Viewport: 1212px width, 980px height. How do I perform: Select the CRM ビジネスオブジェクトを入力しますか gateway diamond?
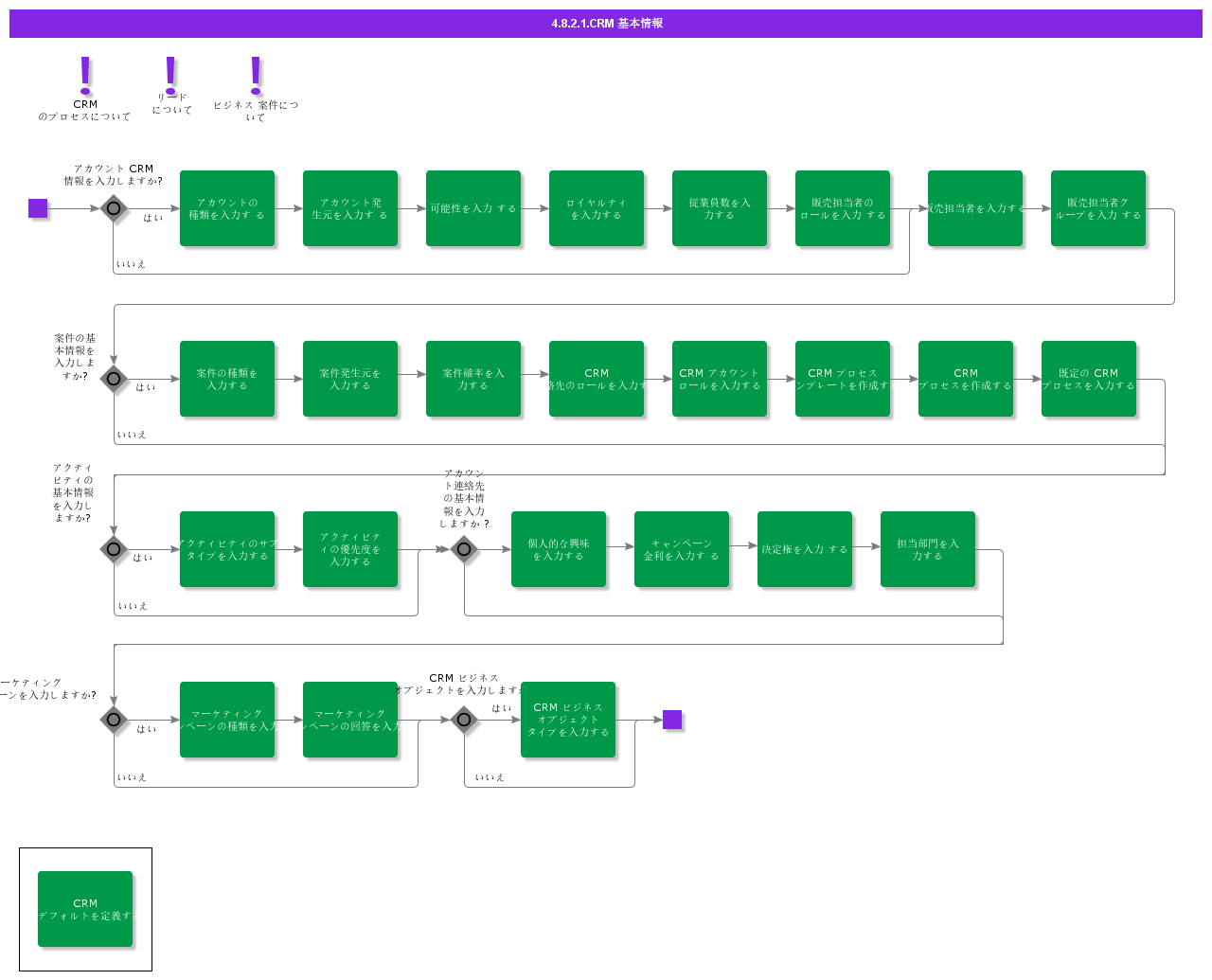click(x=464, y=720)
